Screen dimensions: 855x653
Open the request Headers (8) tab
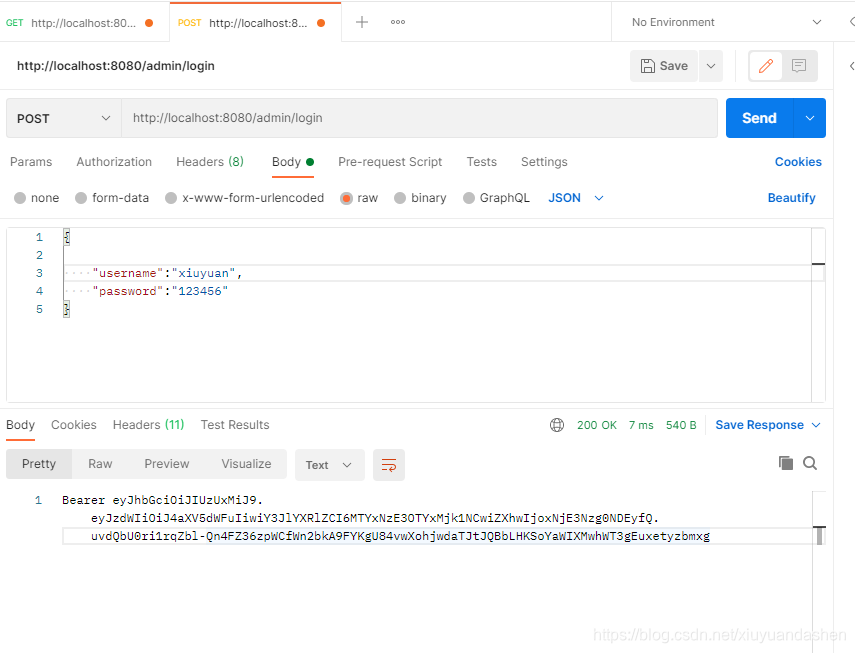coord(210,162)
